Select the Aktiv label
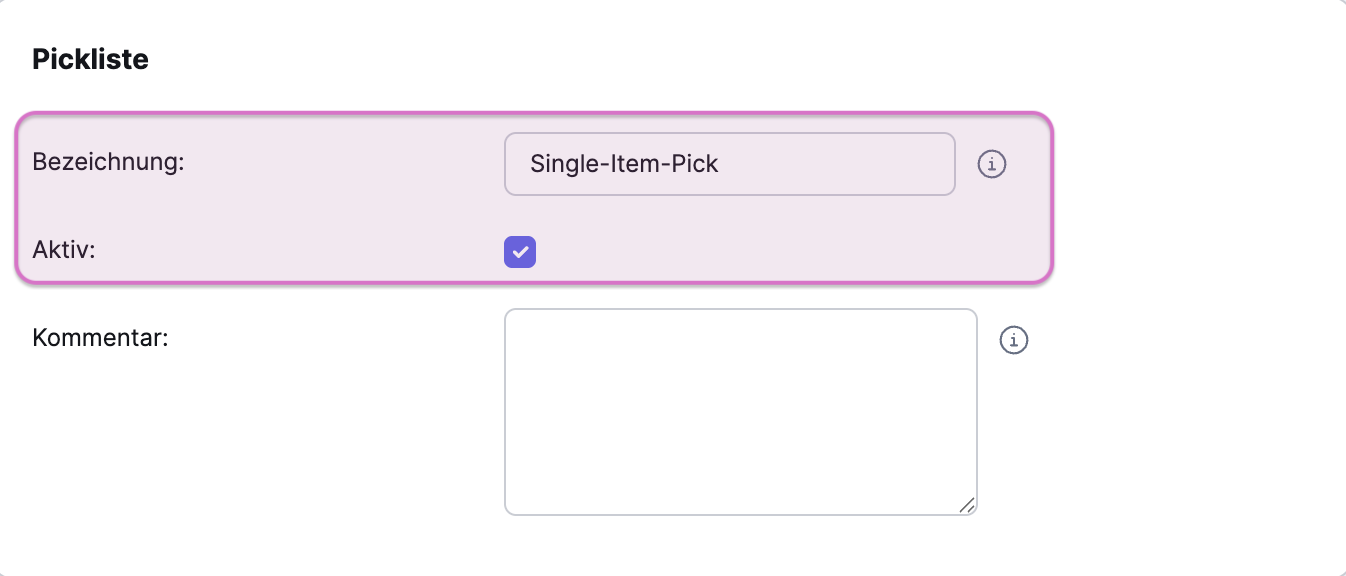 pos(63,250)
